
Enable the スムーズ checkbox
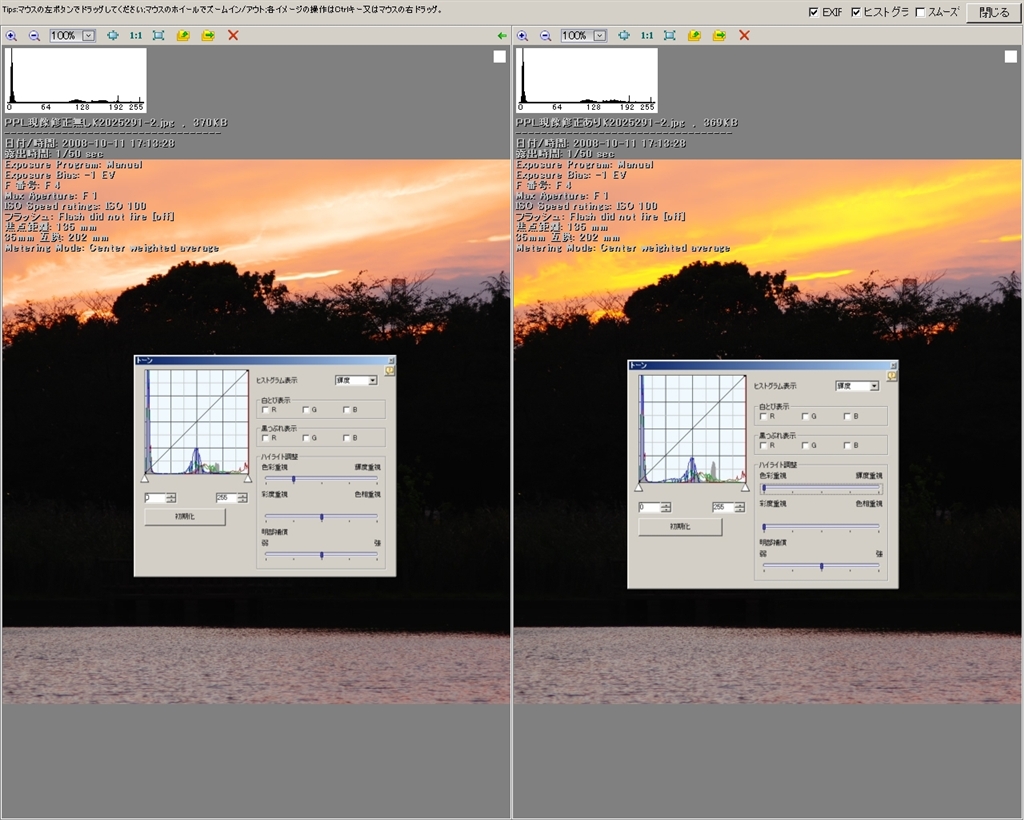[x=921, y=12]
